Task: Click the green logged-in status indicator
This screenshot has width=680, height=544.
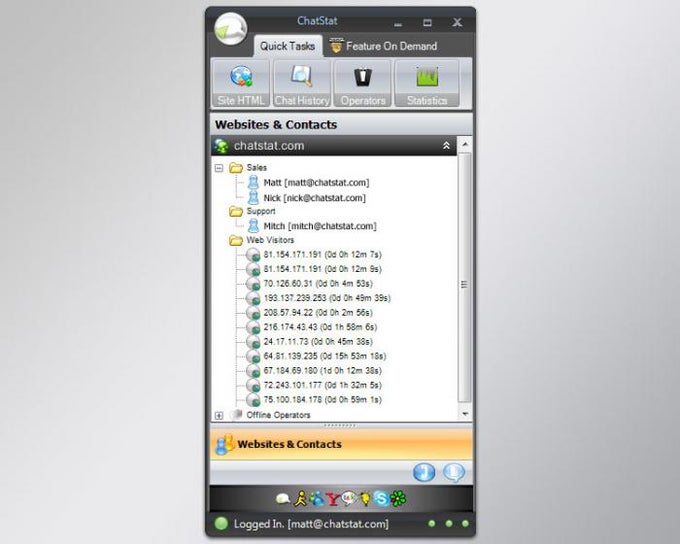Action: (221, 524)
